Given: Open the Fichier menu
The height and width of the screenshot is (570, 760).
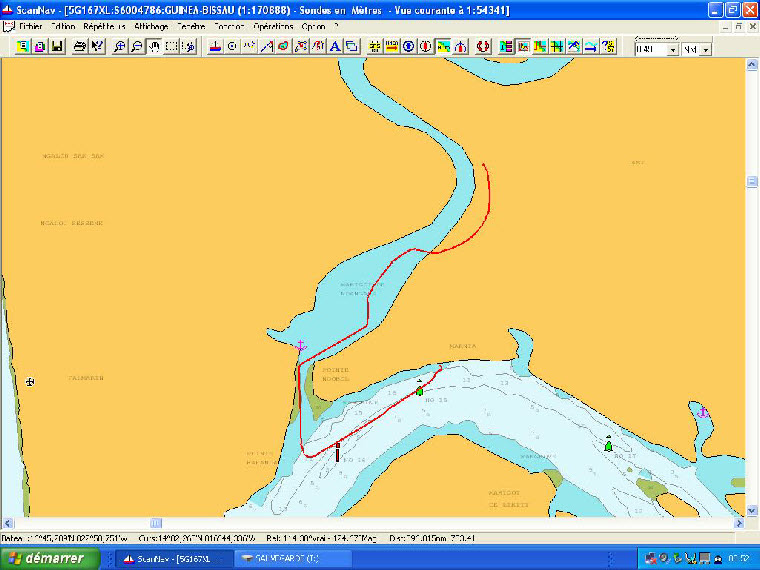Looking at the screenshot, I should 32,25.
